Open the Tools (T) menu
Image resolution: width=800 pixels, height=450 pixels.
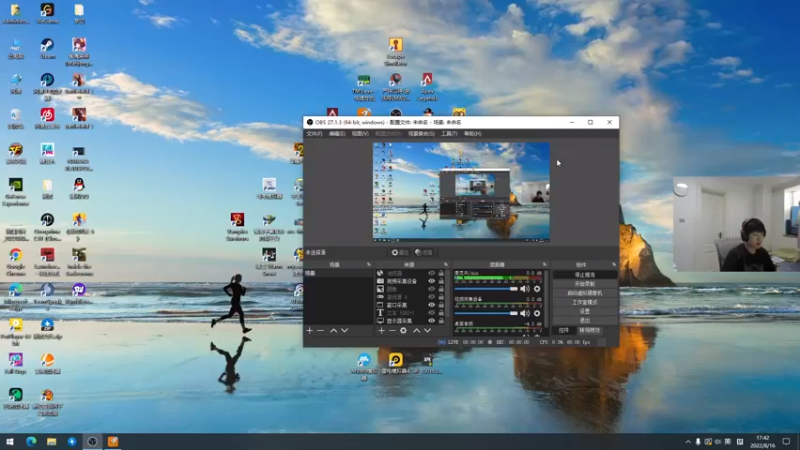(449, 134)
